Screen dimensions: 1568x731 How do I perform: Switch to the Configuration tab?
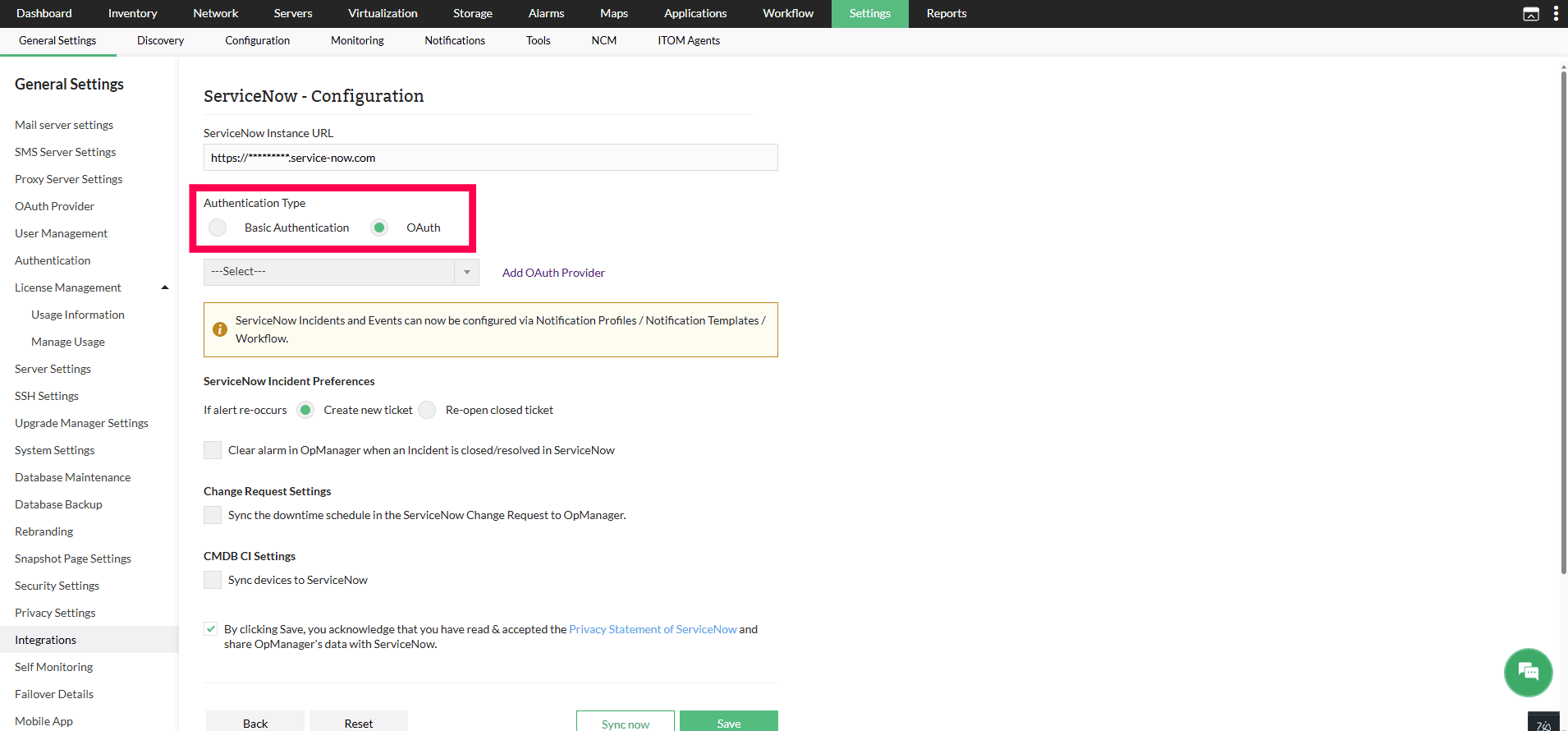[x=257, y=40]
